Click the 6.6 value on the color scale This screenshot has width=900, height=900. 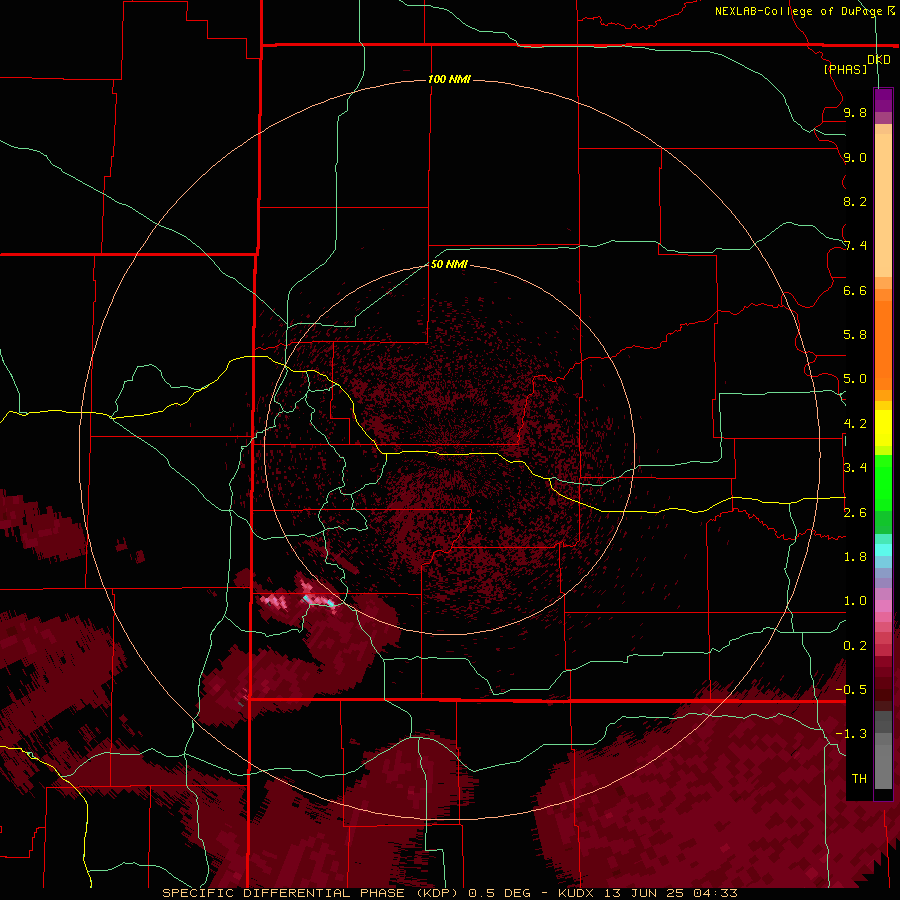tap(855, 290)
